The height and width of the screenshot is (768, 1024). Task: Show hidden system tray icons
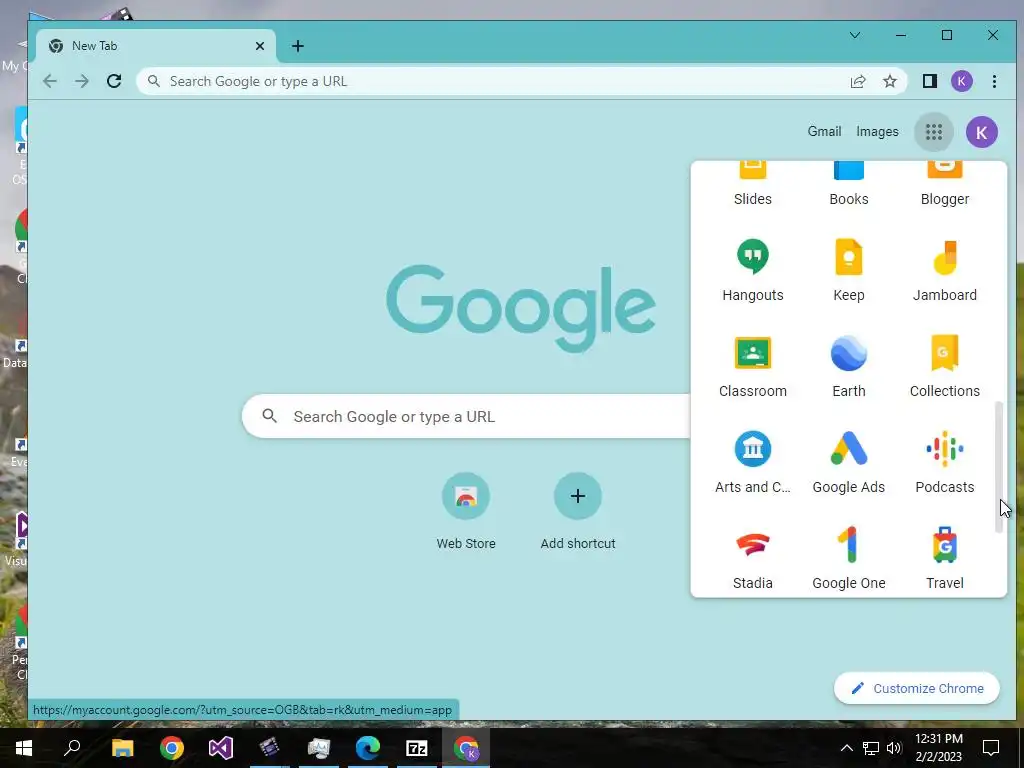point(846,748)
